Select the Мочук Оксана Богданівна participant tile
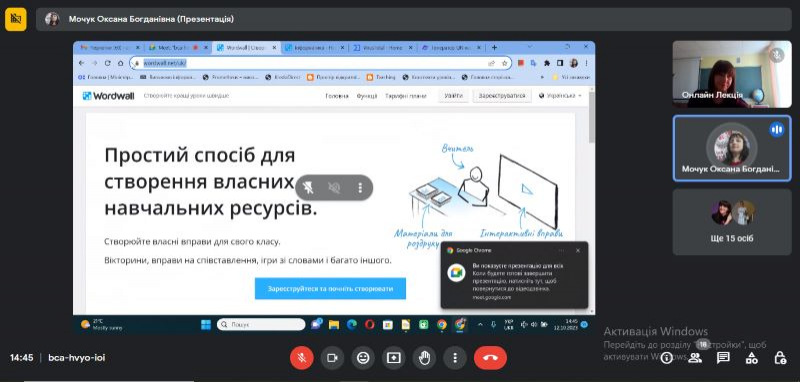This screenshot has width=800, height=382. click(732, 148)
